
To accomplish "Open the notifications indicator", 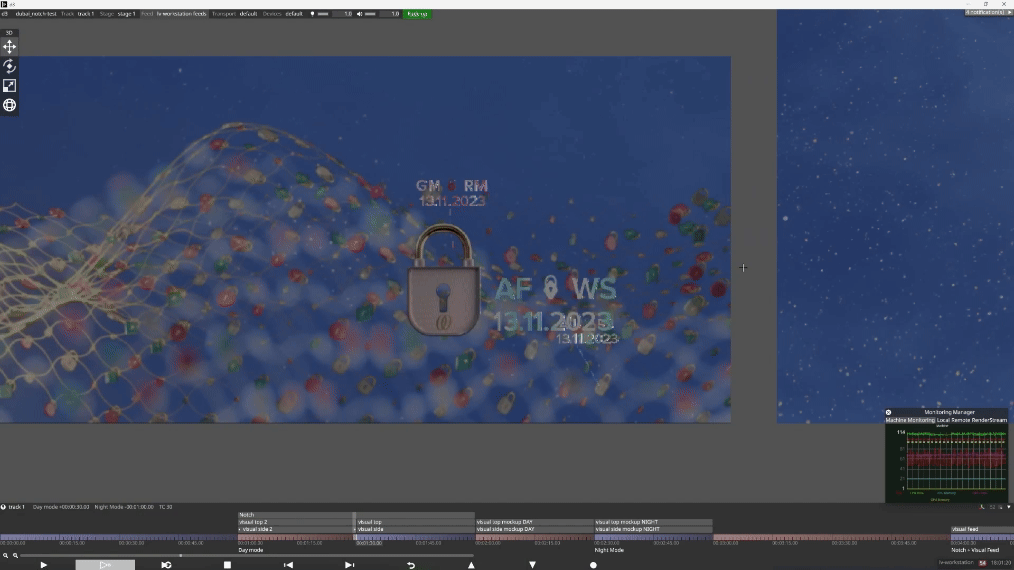I will click(987, 12).
